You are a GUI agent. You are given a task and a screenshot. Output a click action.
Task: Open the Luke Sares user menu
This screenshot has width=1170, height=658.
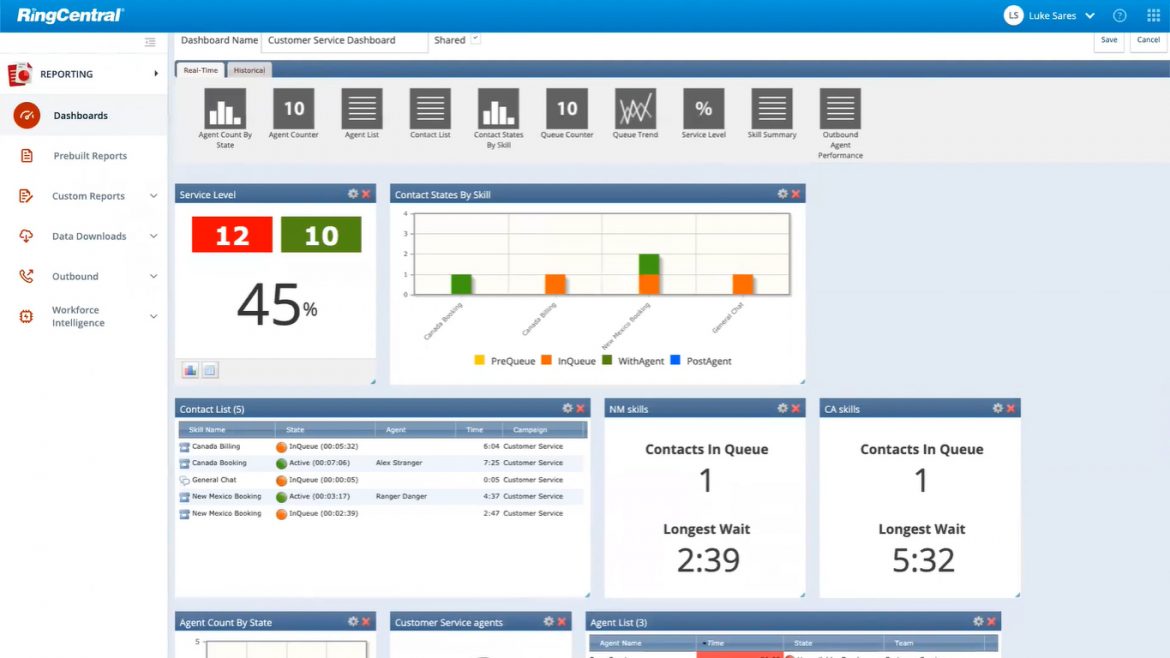[1049, 15]
